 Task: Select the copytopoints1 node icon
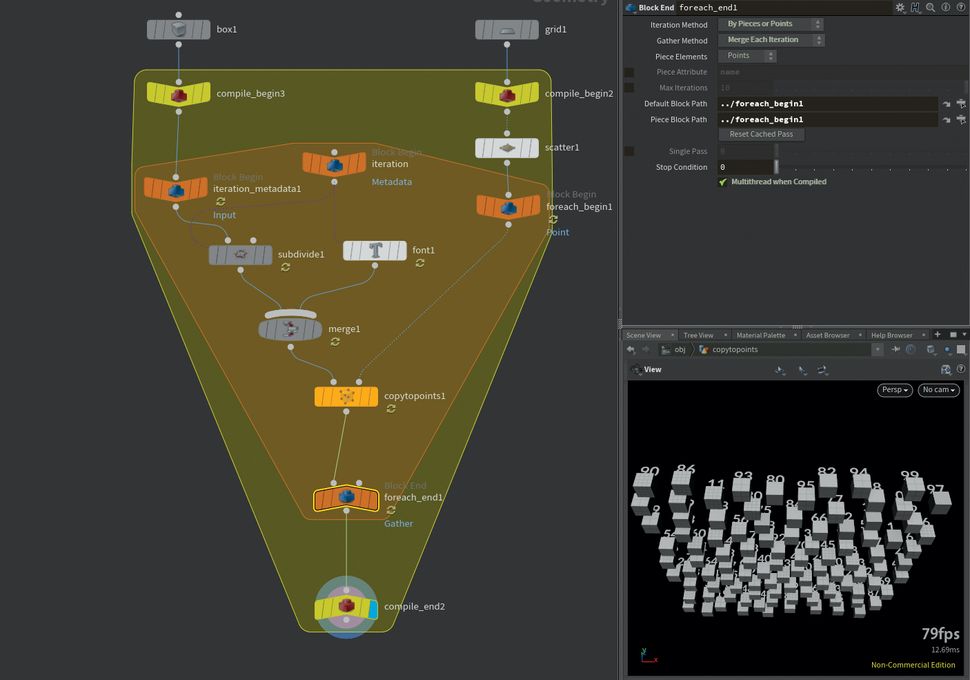346,396
